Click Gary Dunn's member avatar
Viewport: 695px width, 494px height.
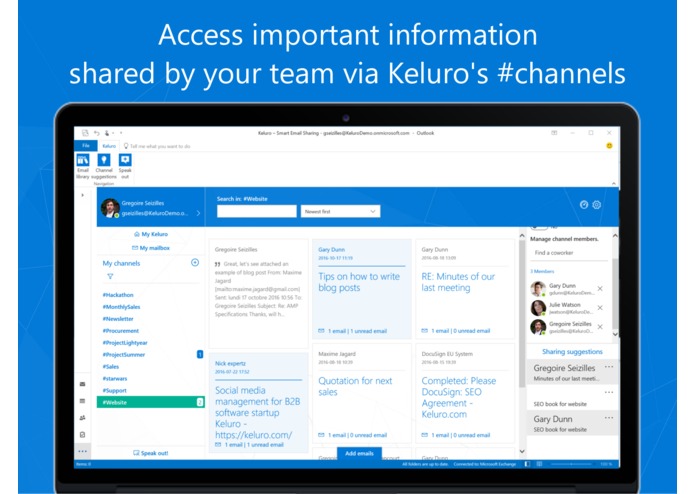tap(538, 289)
